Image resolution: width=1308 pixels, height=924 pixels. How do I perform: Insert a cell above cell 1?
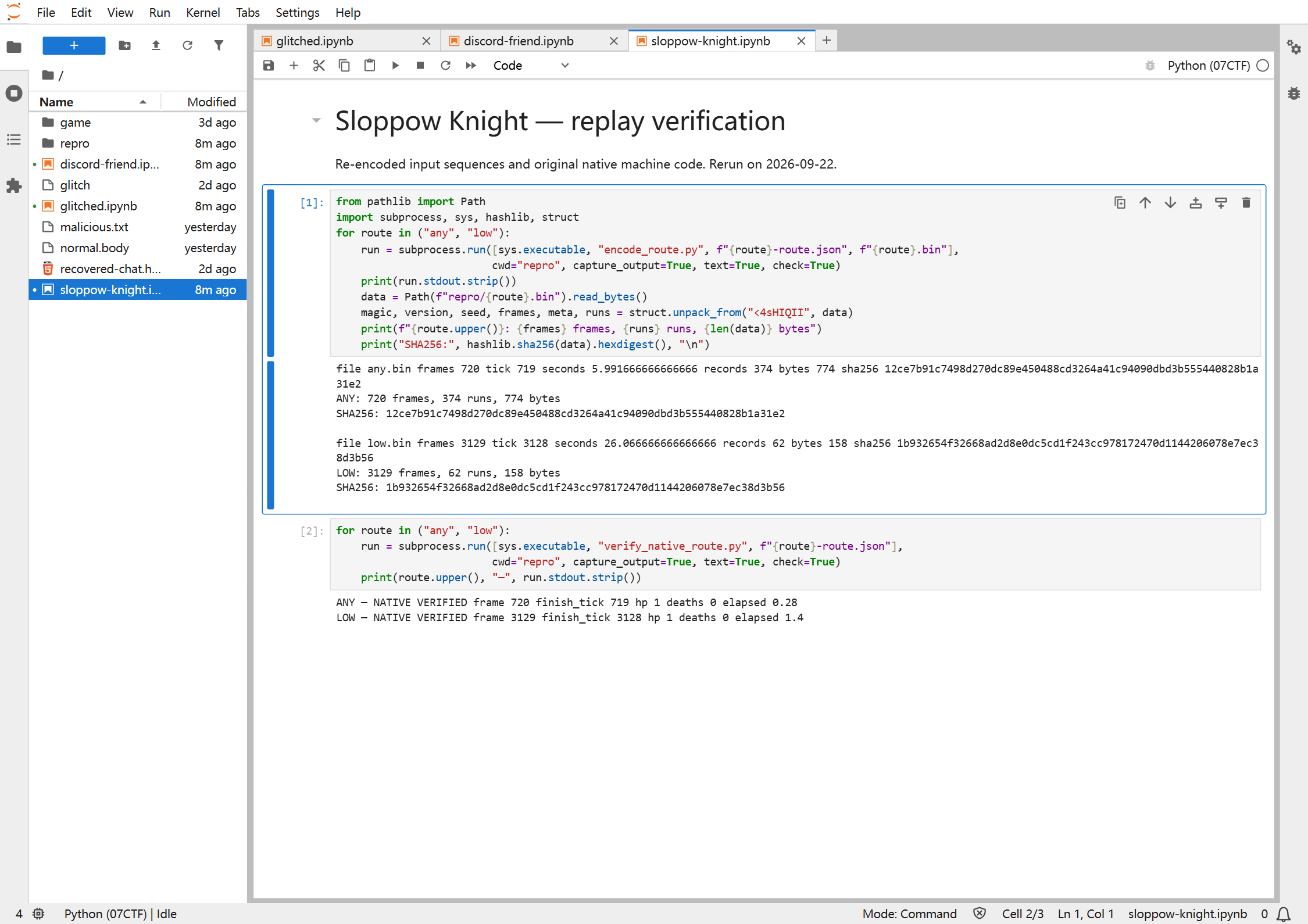pos(1196,203)
